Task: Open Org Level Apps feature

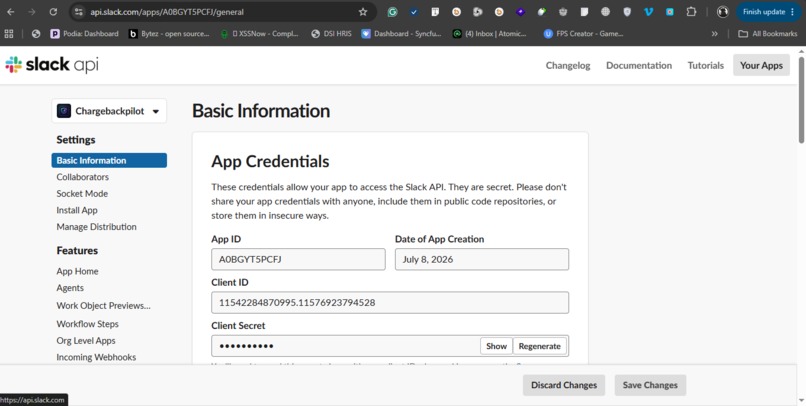Action: point(86,341)
